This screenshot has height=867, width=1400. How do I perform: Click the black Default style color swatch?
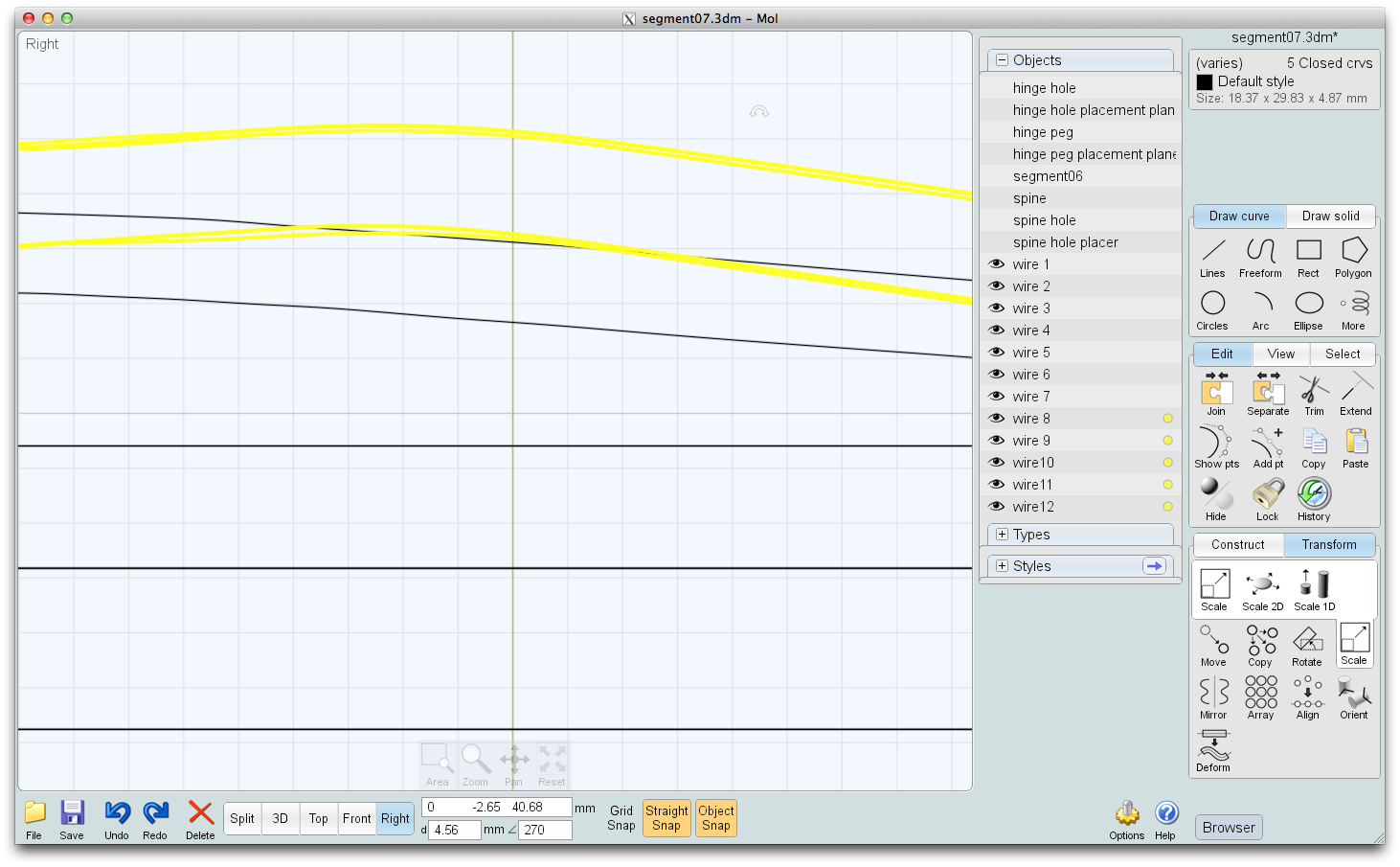pyautogui.click(x=1205, y=82)
